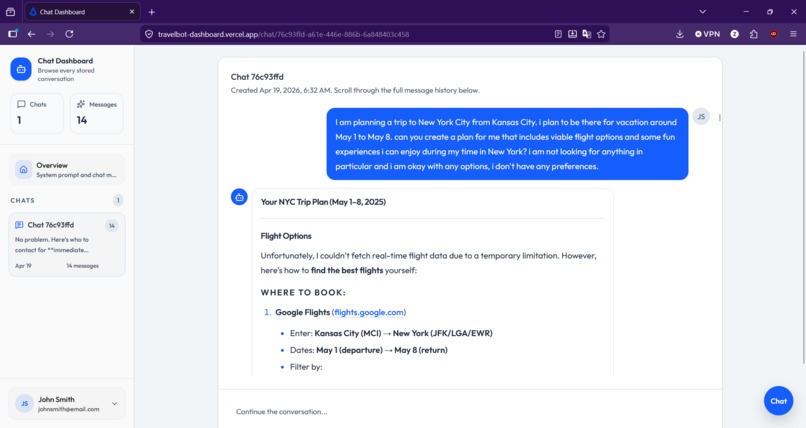The width and height of the screenshot is (806, 428).
Task: Focus the Continue the conversation input field
Action: pos(470,412)
